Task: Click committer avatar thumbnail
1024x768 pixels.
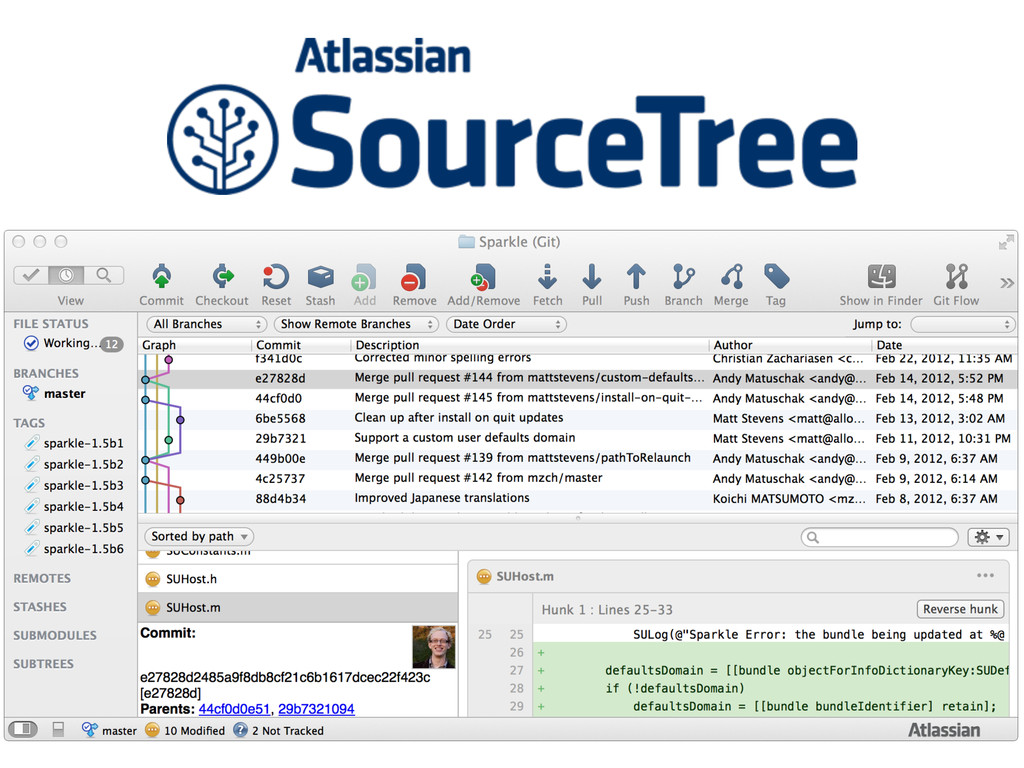Action: 434,647
